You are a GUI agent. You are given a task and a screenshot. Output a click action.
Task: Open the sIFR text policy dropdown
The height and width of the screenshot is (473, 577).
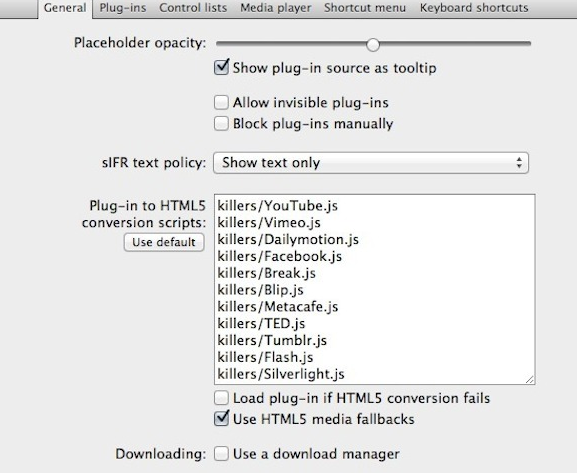click(x=371, y=163)
